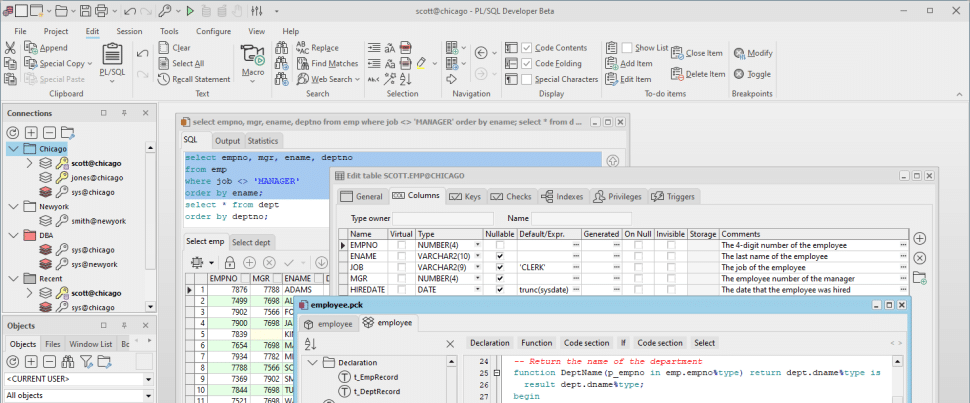Click the lock icon in result grid toolbar
Image resolution: width=970 pixels, height=403 pixels.
[230, 262]
